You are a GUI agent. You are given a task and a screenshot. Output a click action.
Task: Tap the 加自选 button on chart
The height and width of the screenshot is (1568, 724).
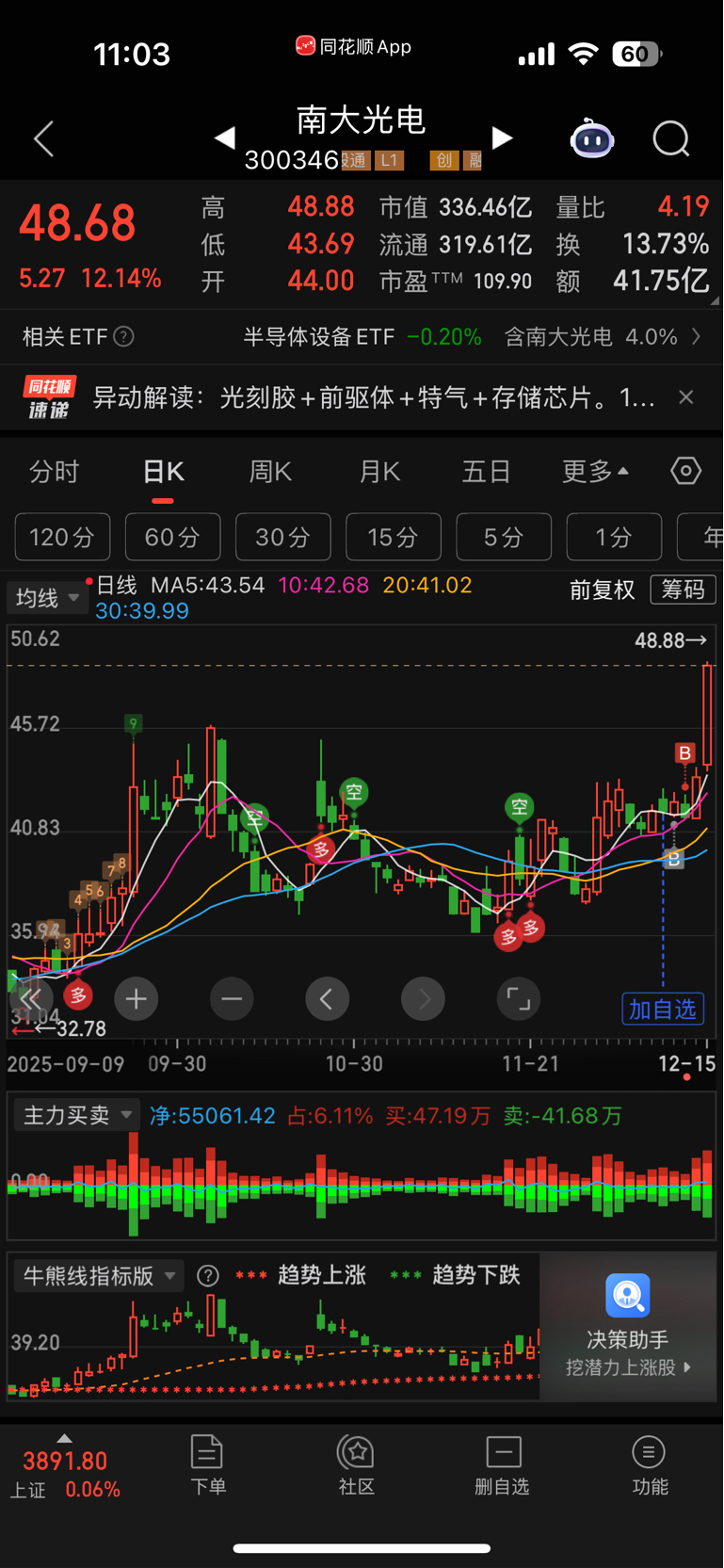tap(663, 1010)
